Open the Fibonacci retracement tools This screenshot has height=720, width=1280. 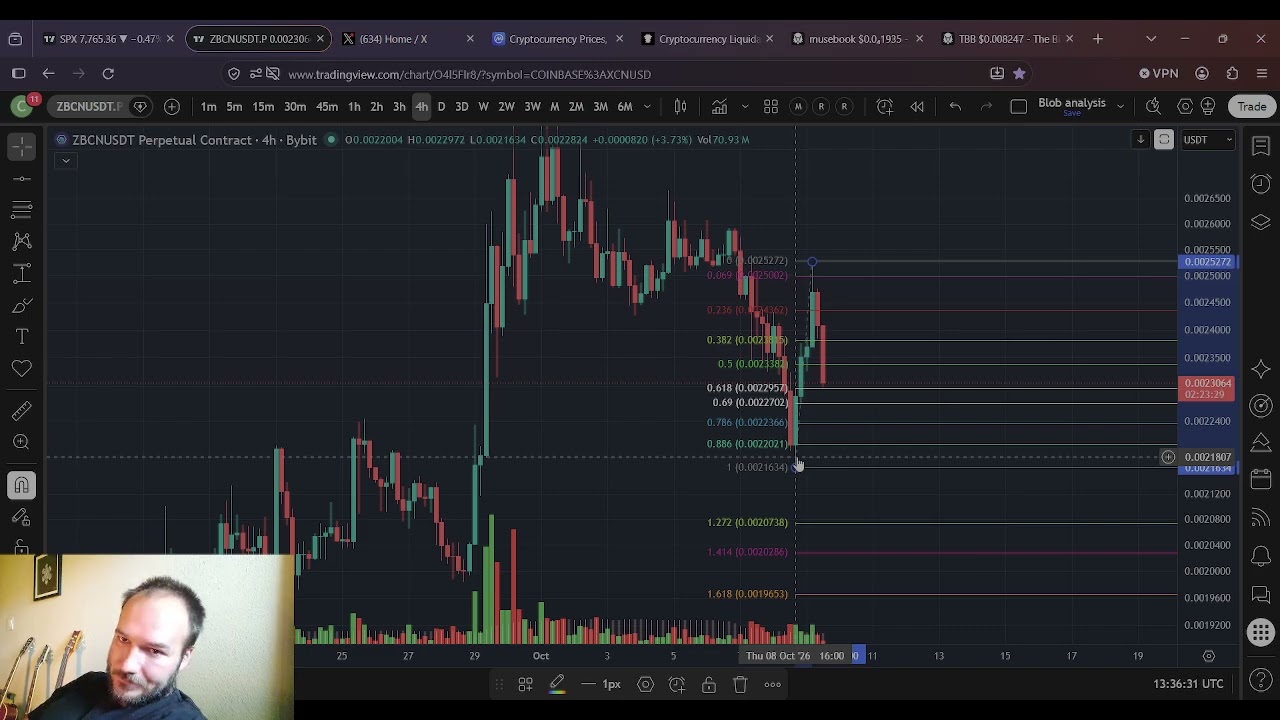click(x=21, y=209)
